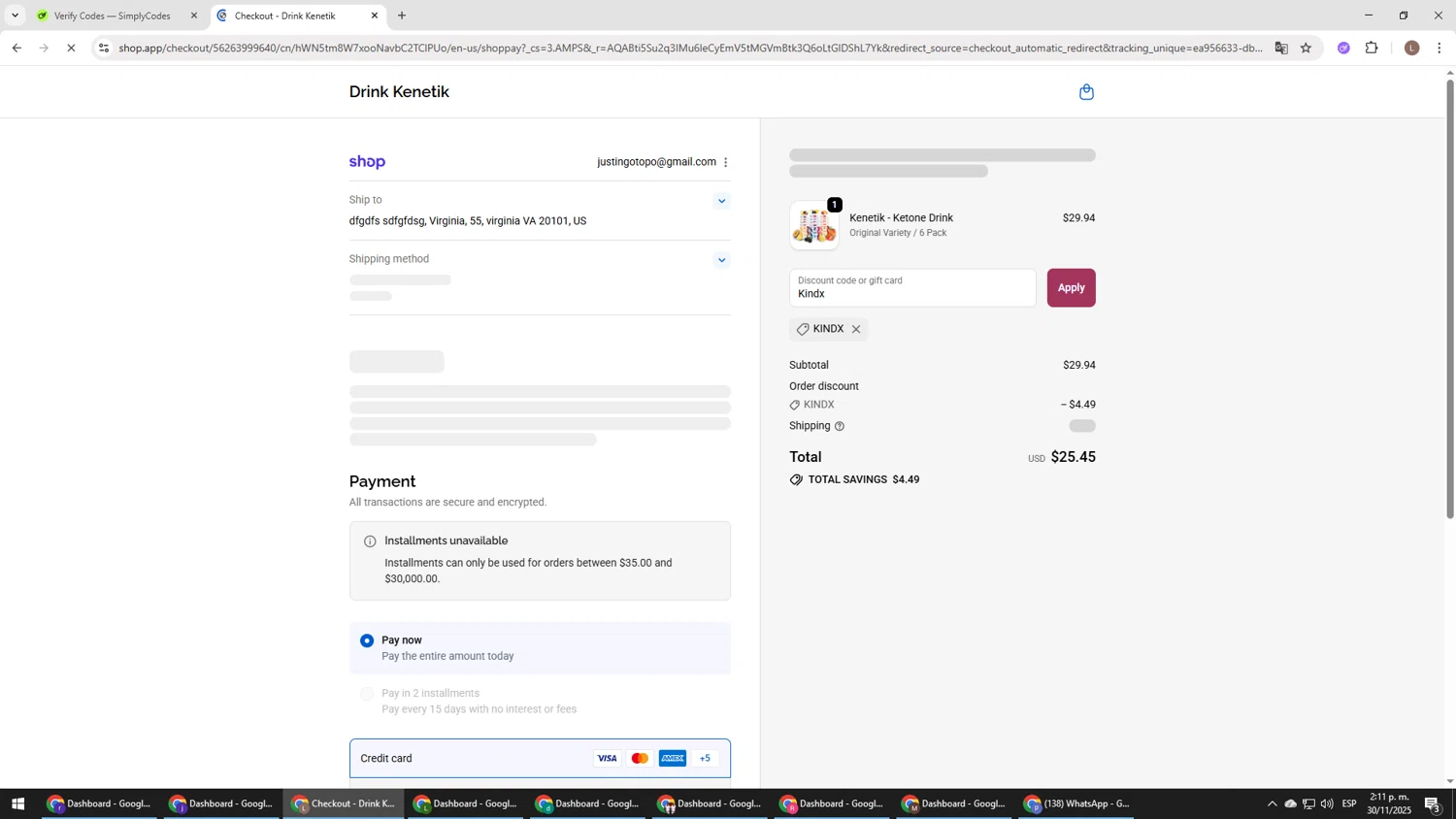The height and width of the screenshot is (819, 1456).
Task: Select the Checkout - Drink Kenetik tab
Action: [296, 16]
